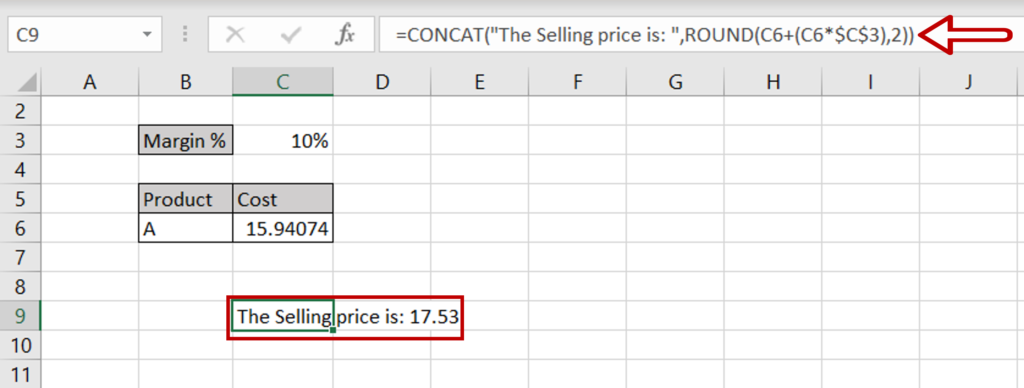The width and height of the screenshot is (1024, 388).
Task: Click the Margin % cell
Action: click(x=186, y=140)
